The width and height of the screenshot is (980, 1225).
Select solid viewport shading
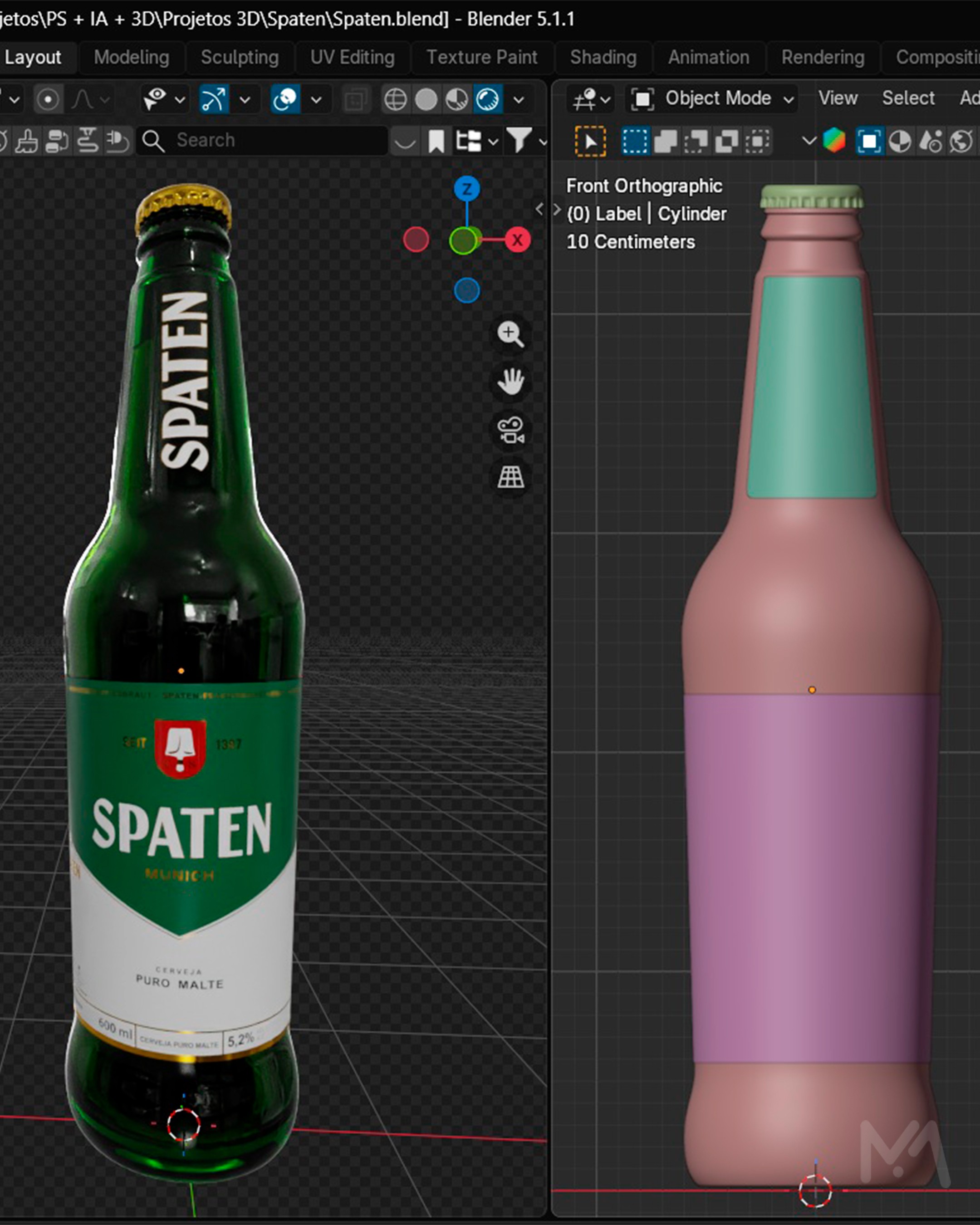[x=426, y=100]
